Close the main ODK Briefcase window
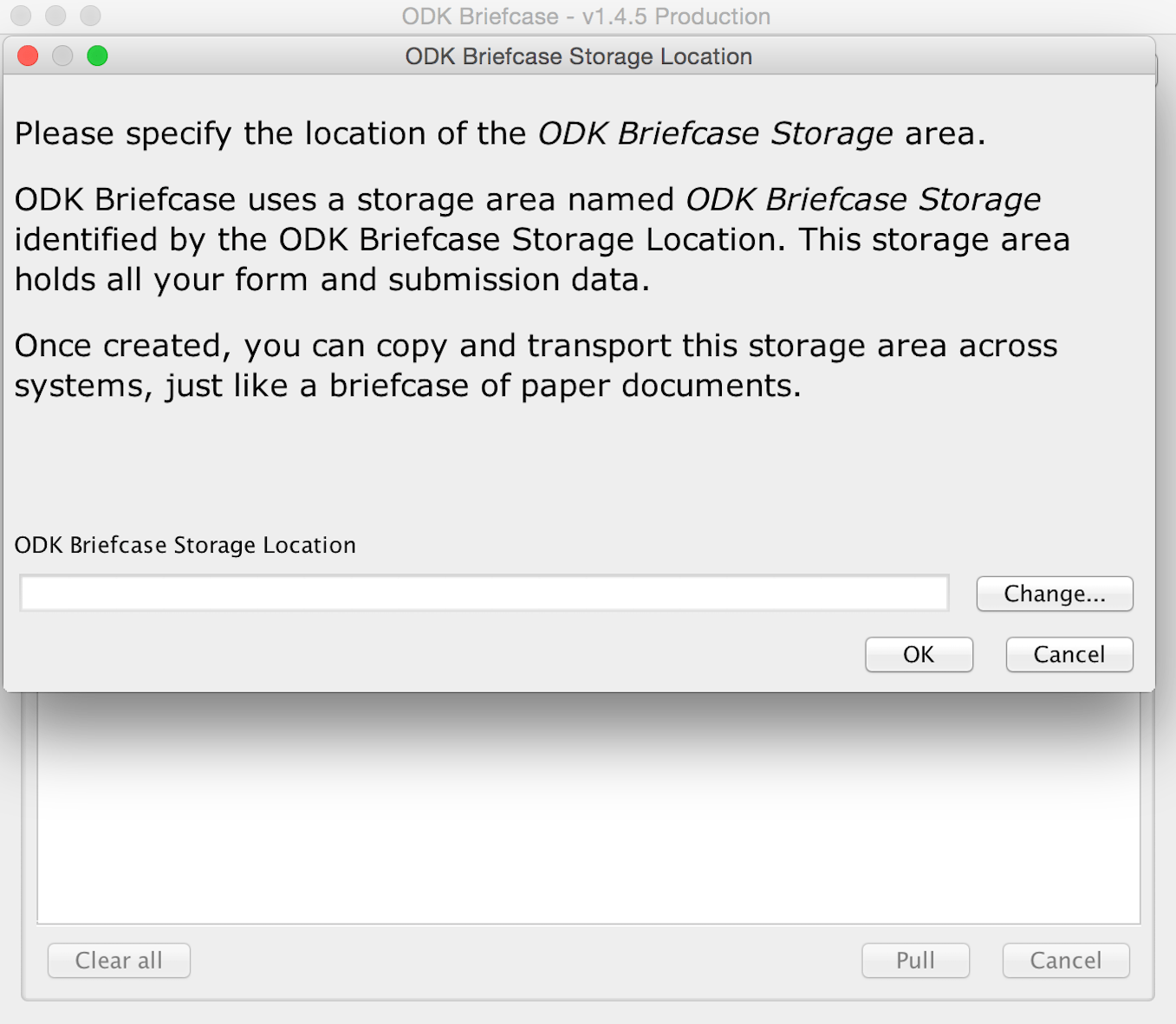 (x=22, y=15)
